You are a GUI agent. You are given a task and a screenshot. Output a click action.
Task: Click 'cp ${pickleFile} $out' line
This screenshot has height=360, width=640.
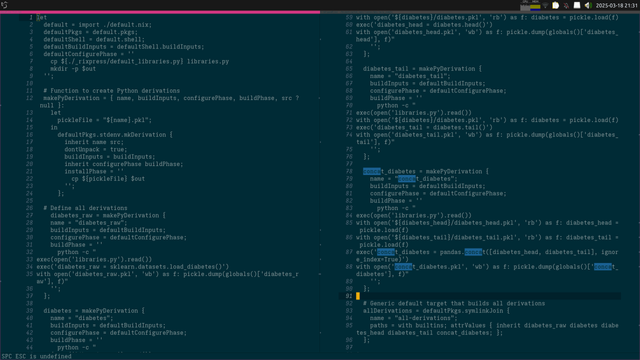108,179
